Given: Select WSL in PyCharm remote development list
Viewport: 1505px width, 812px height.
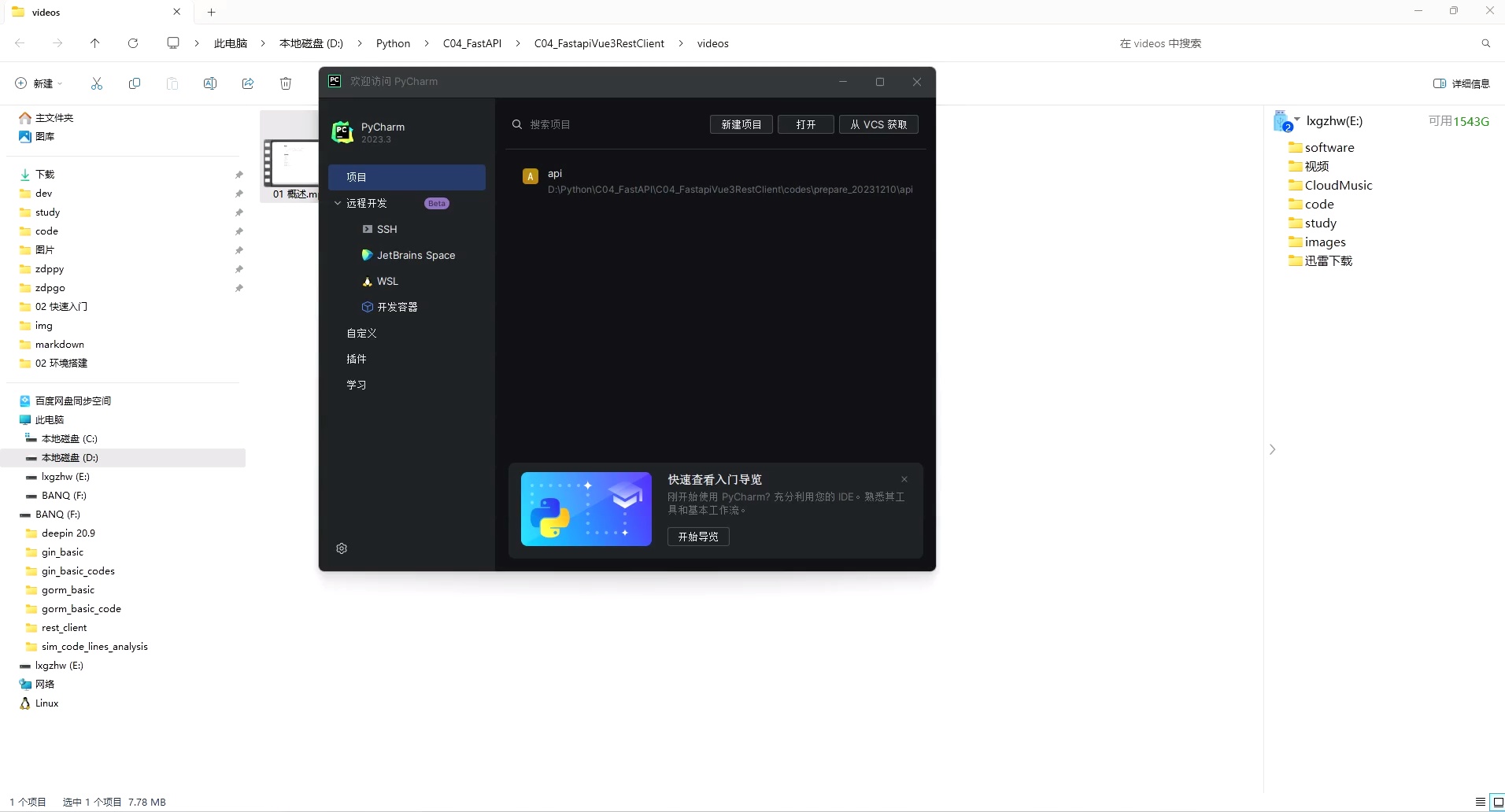Looking at the screenshot, I should [x=386, y=281].
